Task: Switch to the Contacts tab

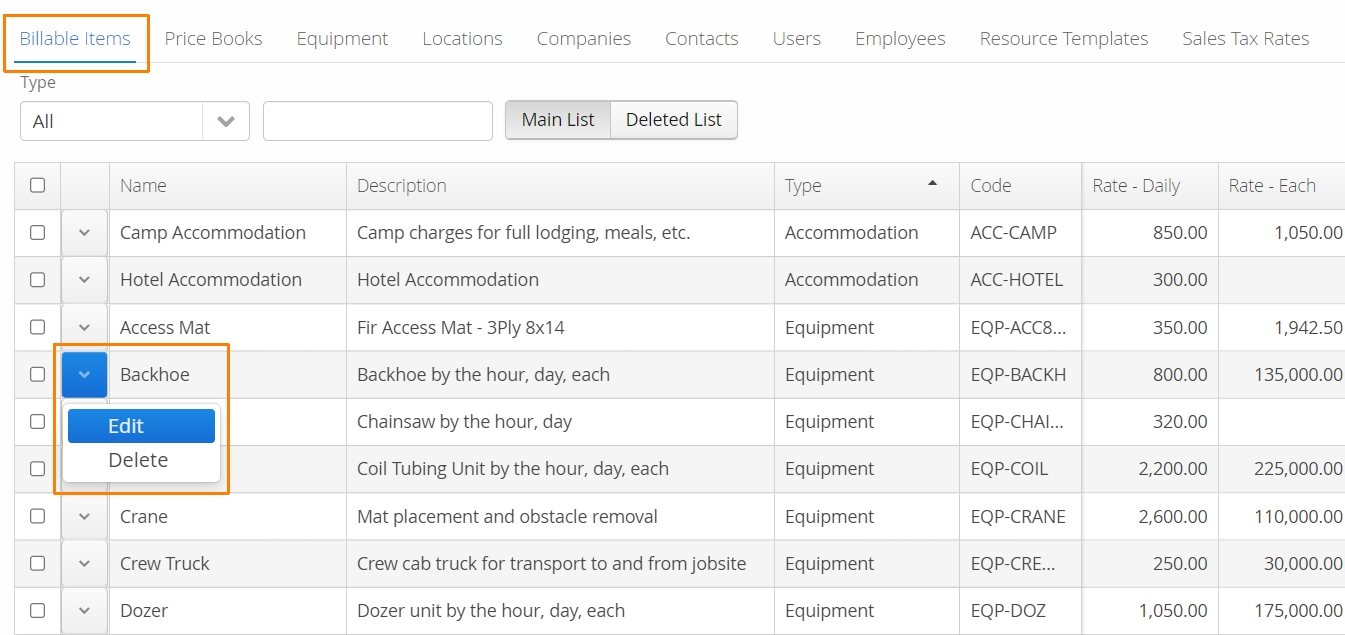Action: (702, 39)
